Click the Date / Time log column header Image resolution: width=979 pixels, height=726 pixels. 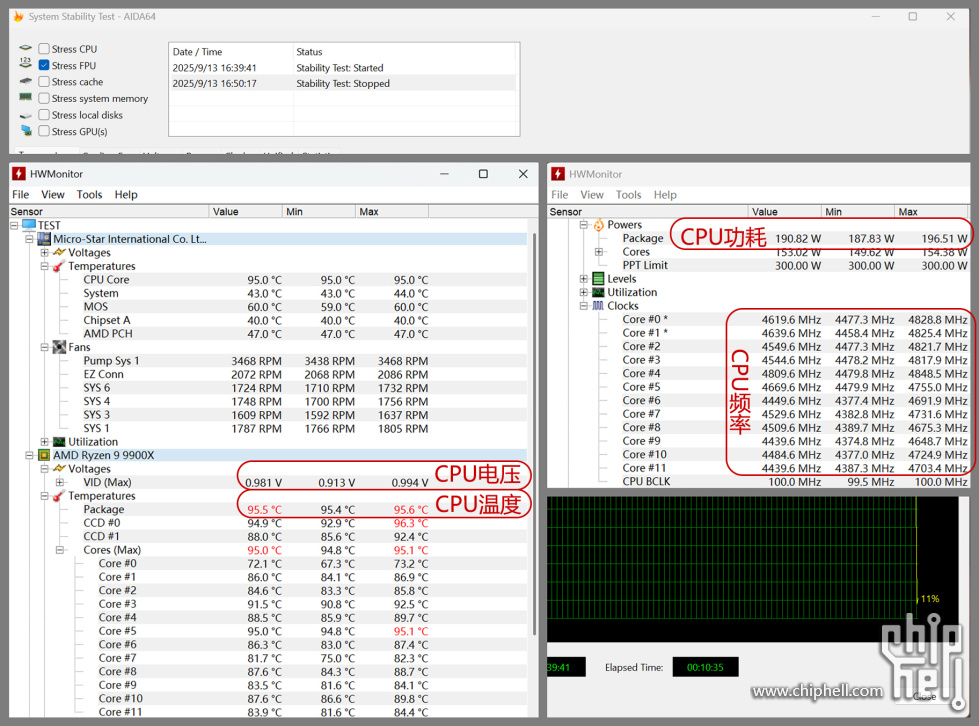[230, 52]
